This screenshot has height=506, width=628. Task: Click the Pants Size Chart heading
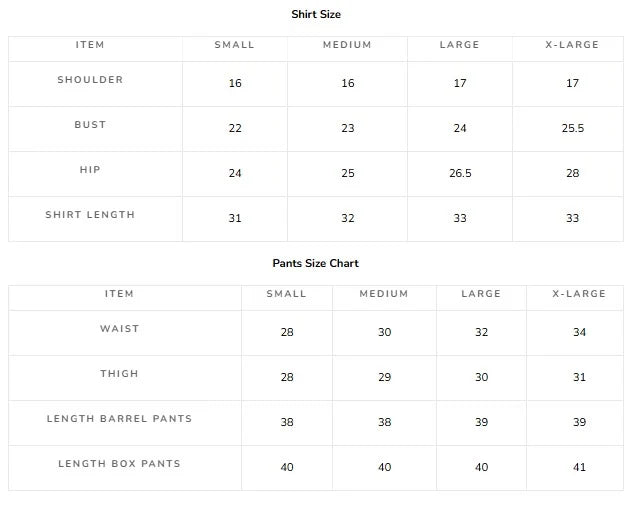[x=316, y=263]
